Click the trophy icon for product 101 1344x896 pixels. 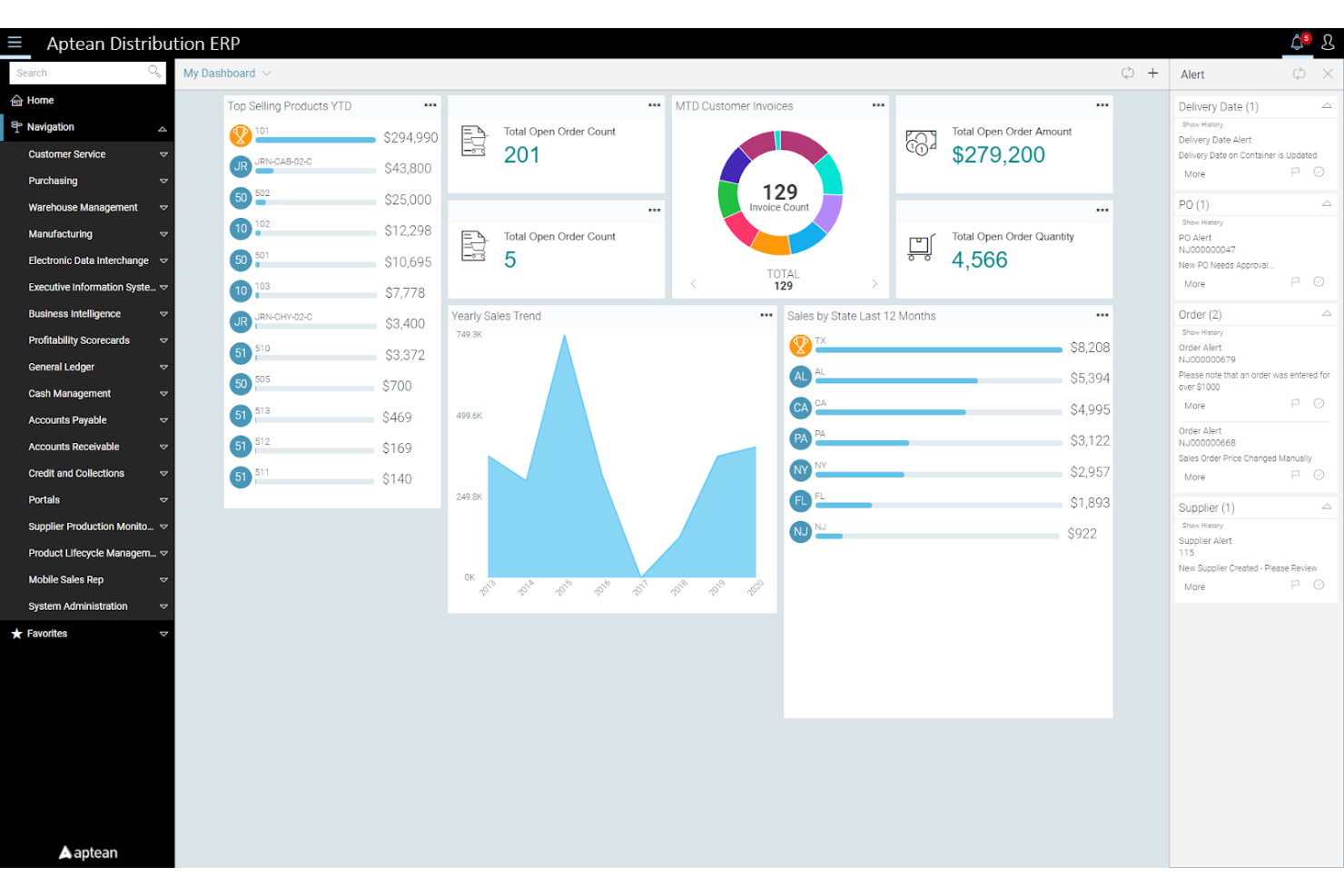tap(241, 136)
